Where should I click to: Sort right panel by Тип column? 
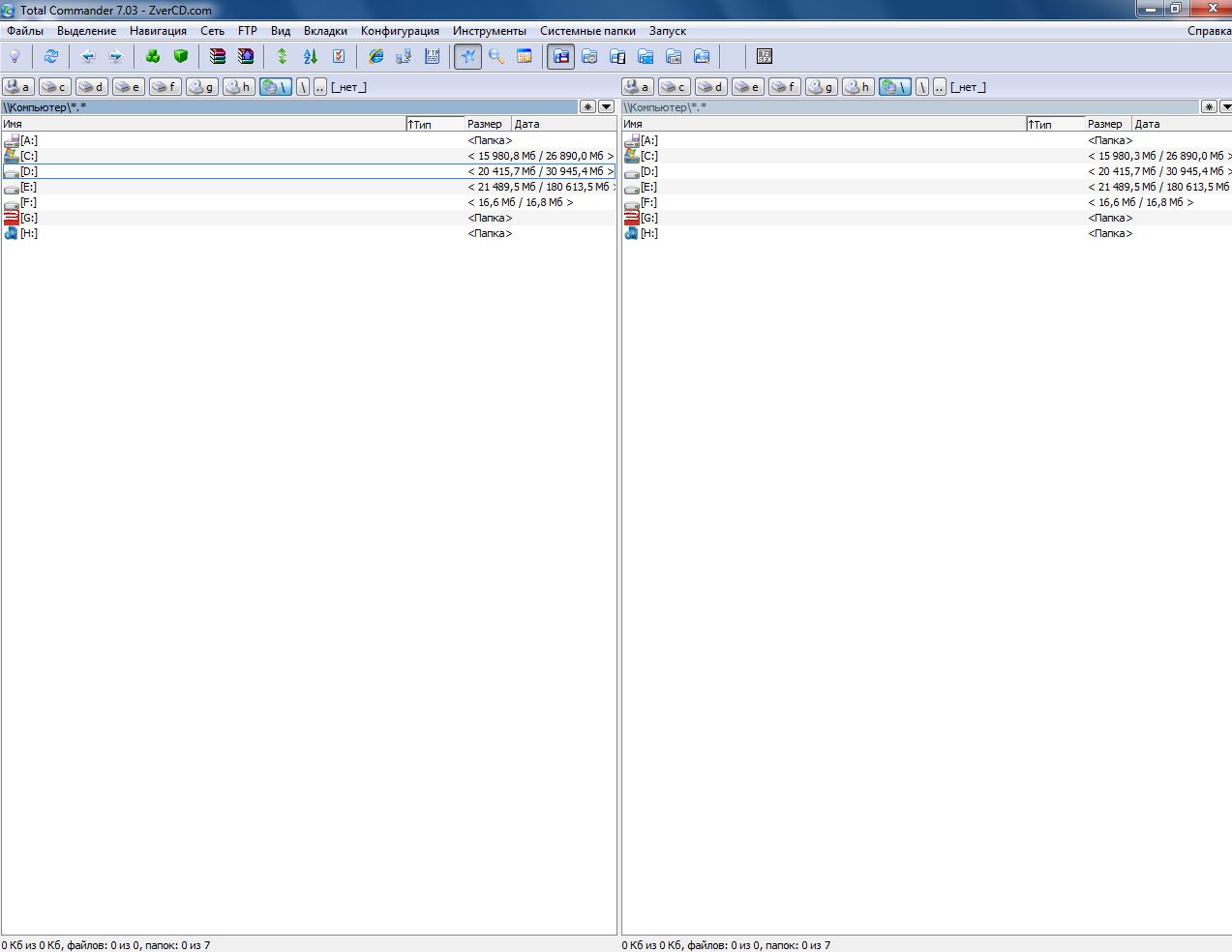click(1056, 124)
